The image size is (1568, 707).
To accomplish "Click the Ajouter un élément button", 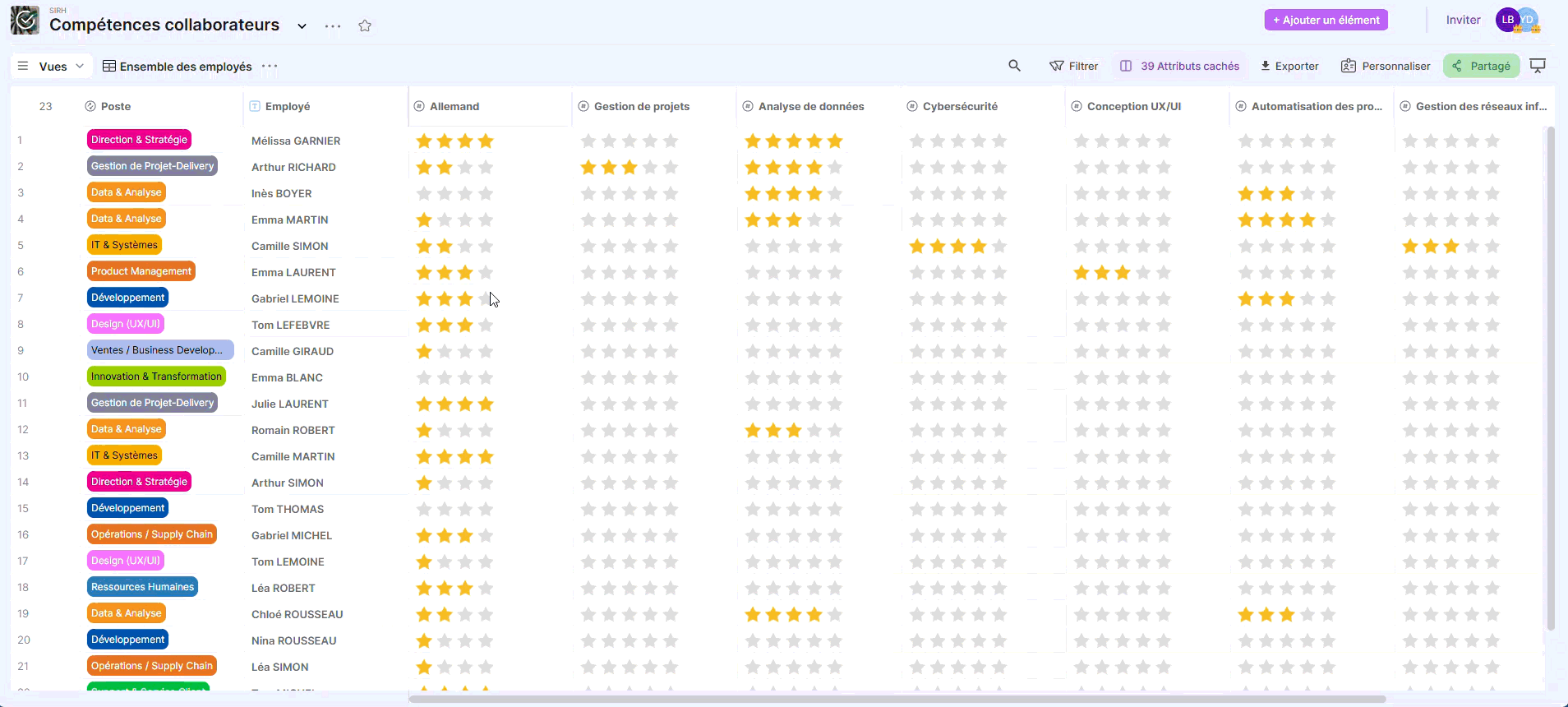I will 1326,20.
